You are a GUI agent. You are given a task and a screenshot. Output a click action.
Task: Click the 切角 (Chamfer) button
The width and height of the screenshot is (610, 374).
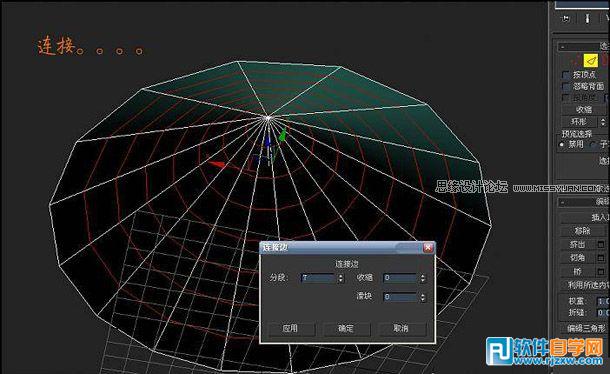click(x=578, y=258)
